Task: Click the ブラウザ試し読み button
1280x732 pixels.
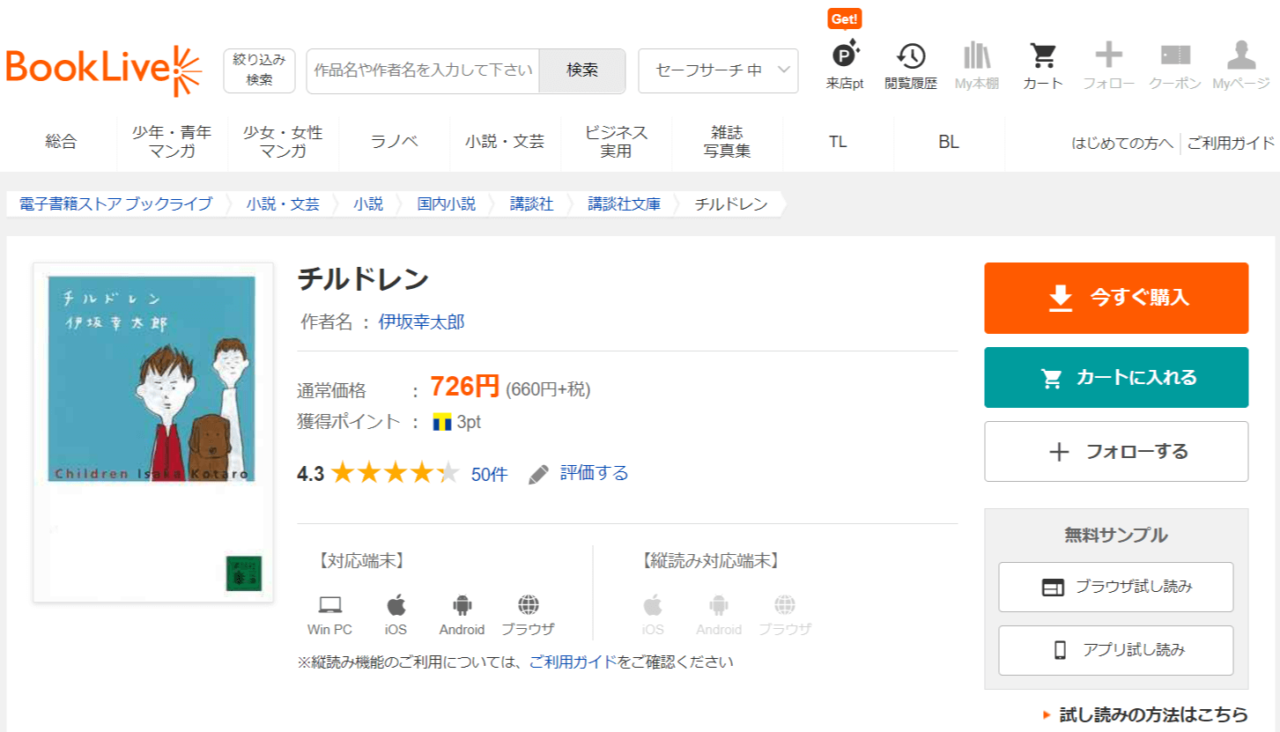Action: [1116, 587]
